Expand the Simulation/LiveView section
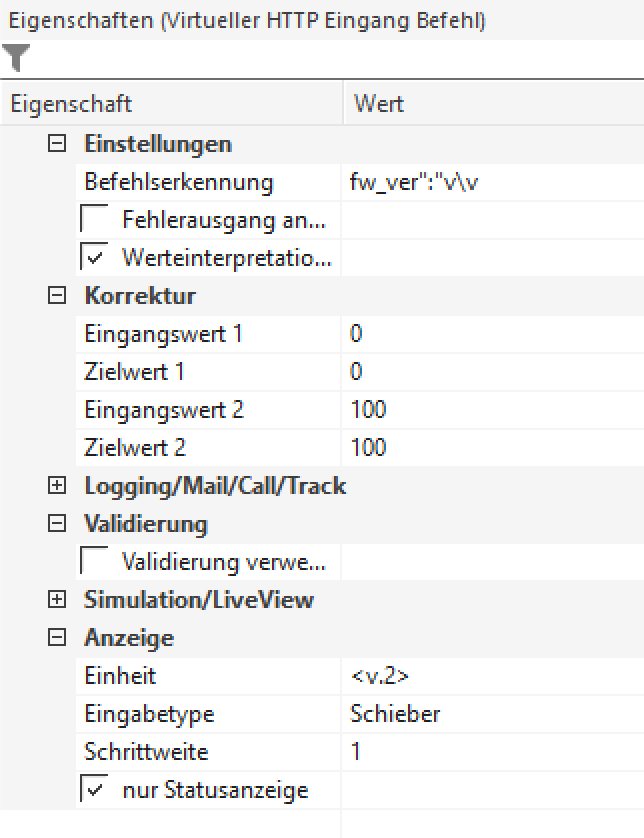Screen dimensions: 644x838 57,600
